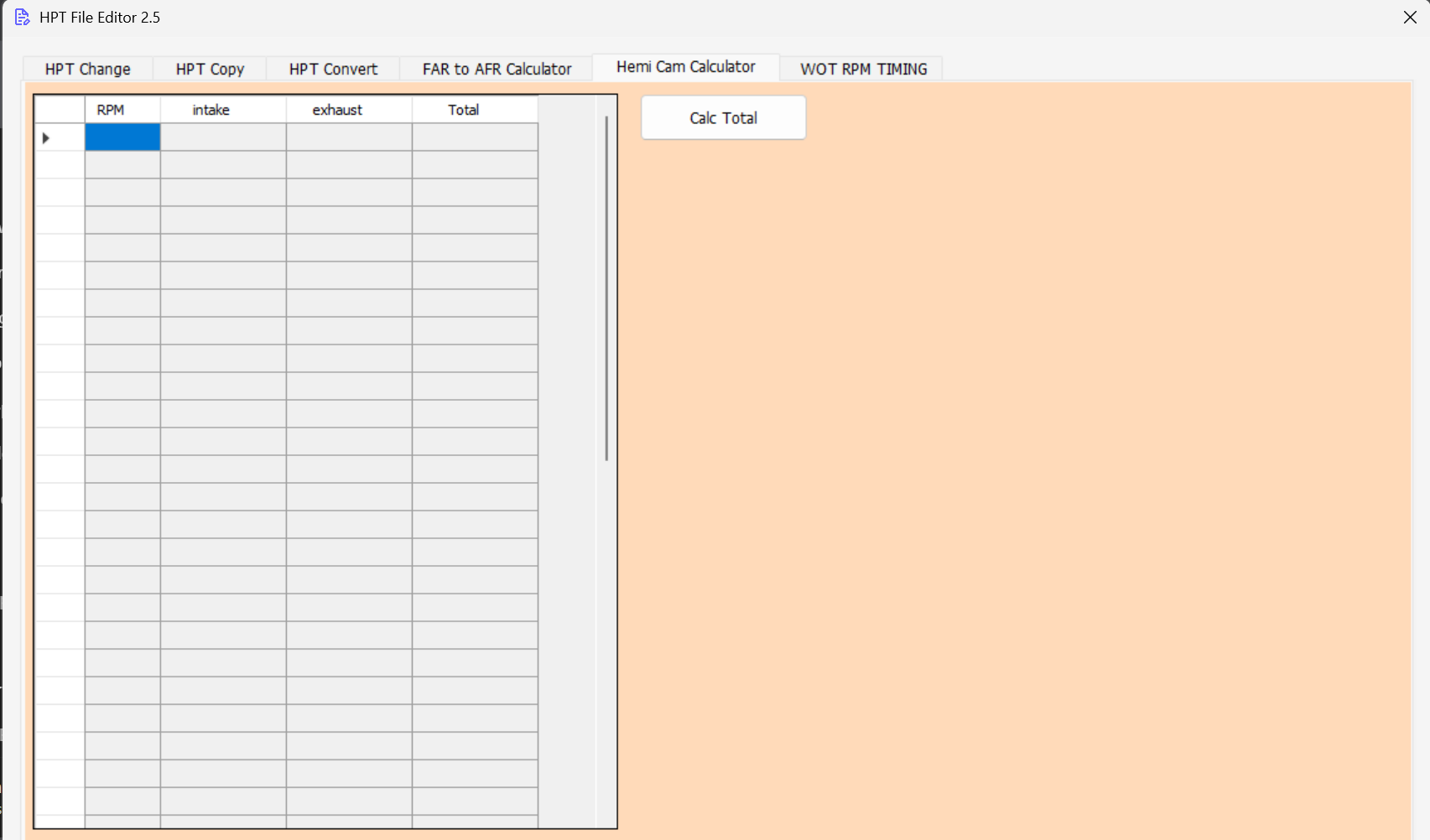Viewport: 1430px width, 840px height.
Task: Select the Hemi Cam Calculator tab
Action: coord(684,67)
